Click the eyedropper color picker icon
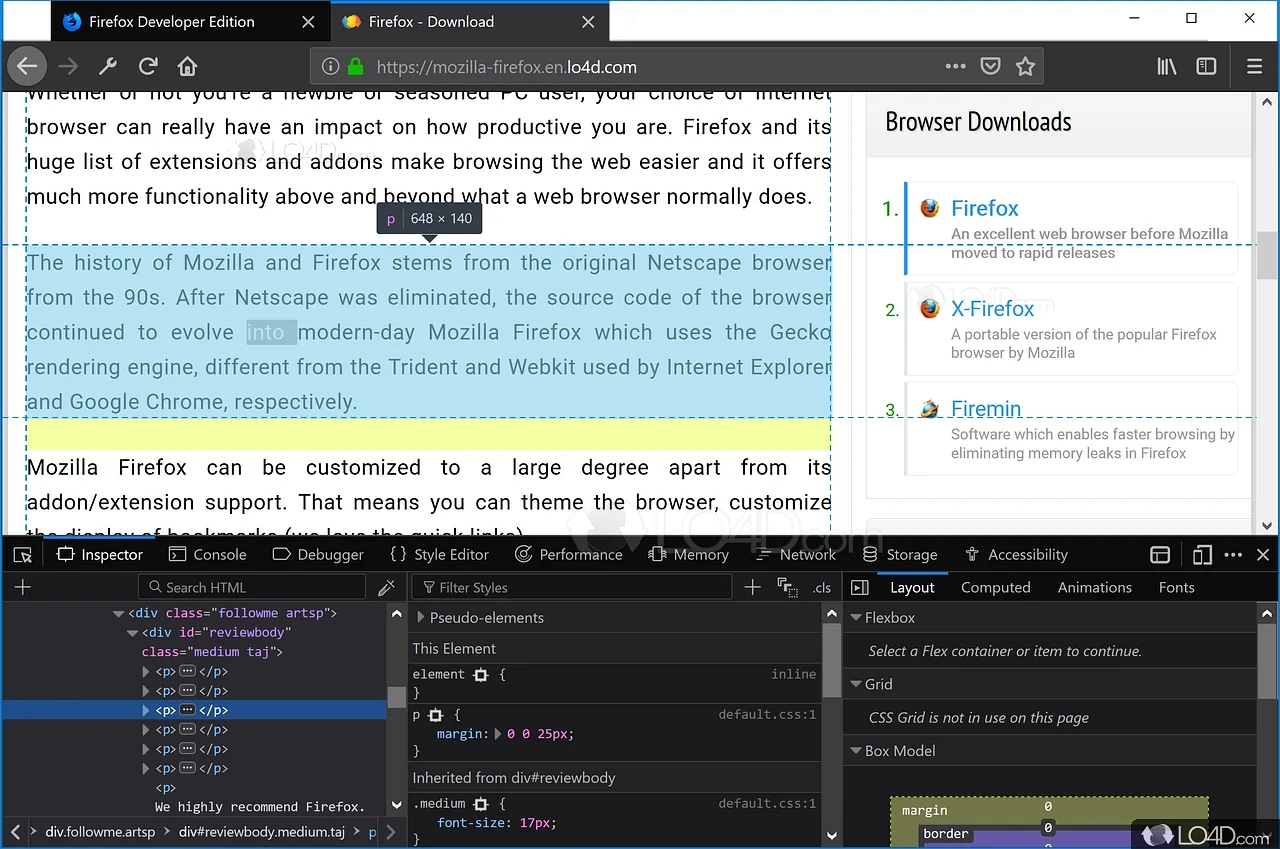Viewport: 1280px width, 849px height. (x=386, y=588)
